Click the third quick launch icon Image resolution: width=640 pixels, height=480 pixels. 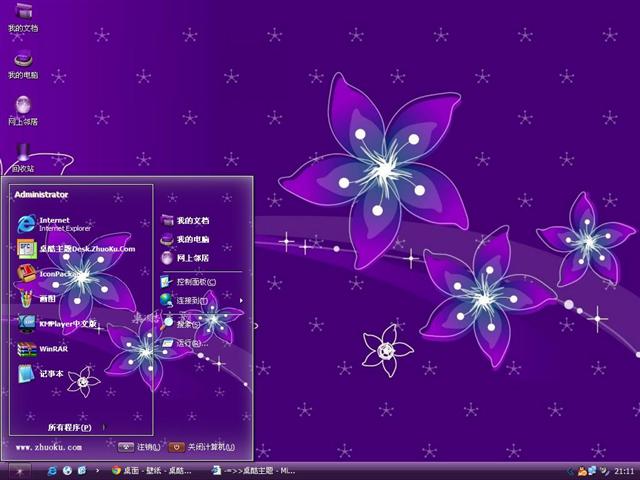(x=82, y=471)
